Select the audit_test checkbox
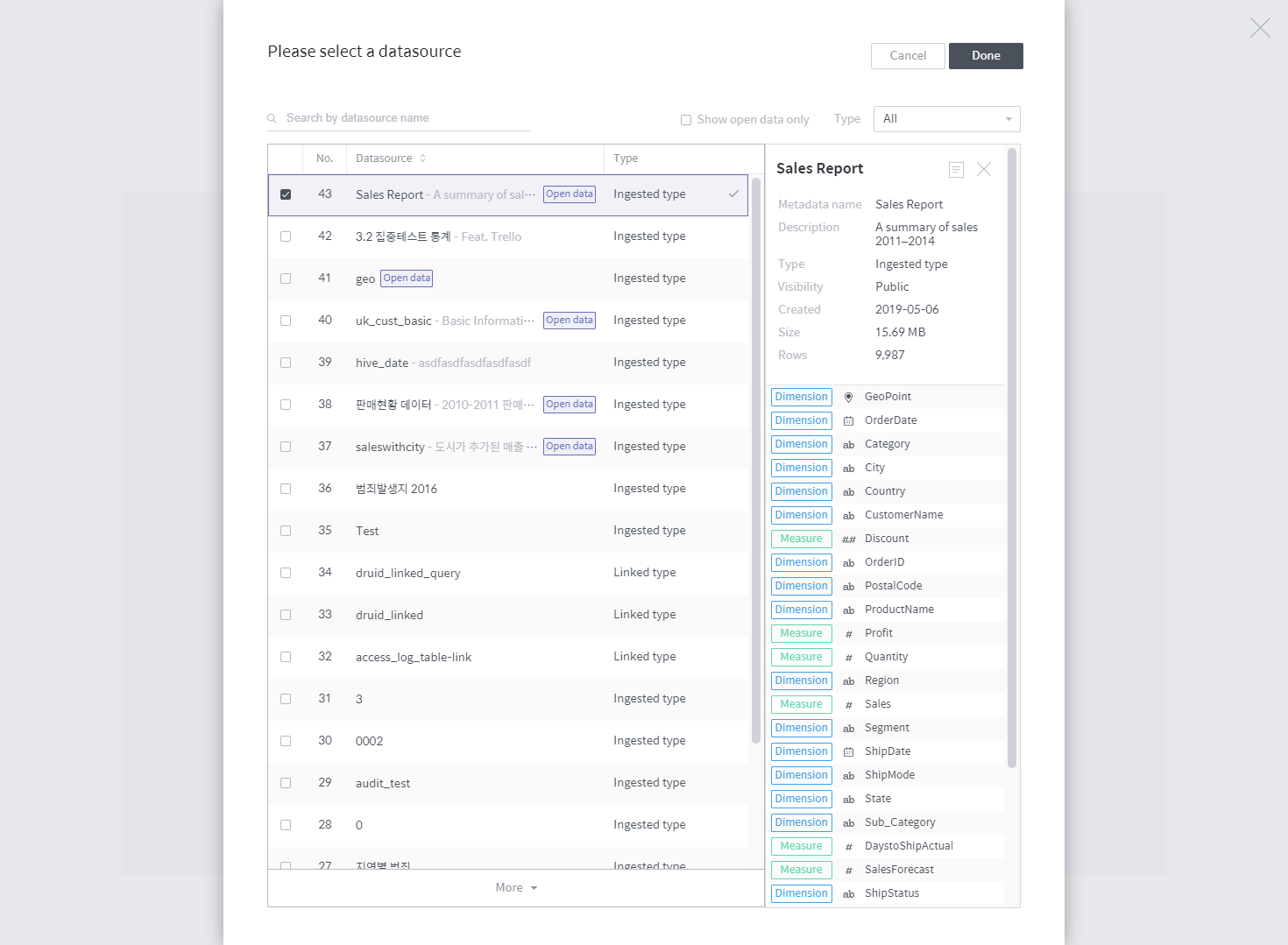This screenshot has width=1288, height=945. 286,783
